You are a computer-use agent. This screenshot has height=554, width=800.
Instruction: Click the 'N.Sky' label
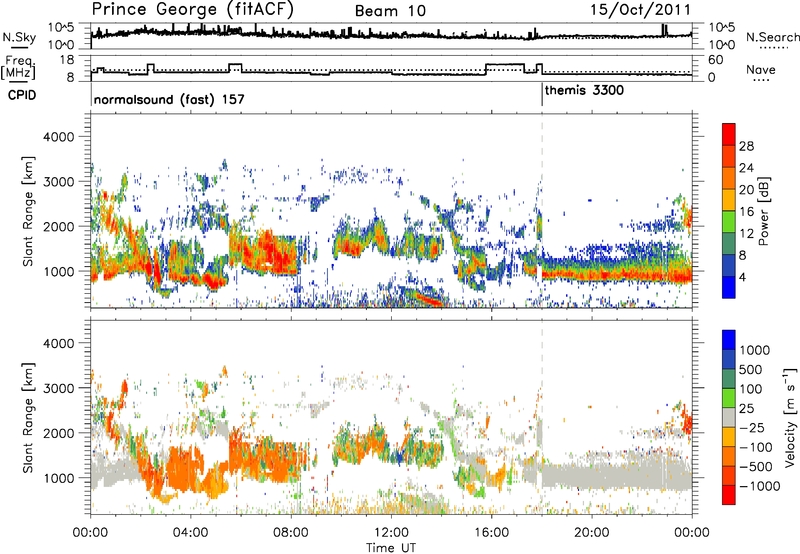pos(19,37)
